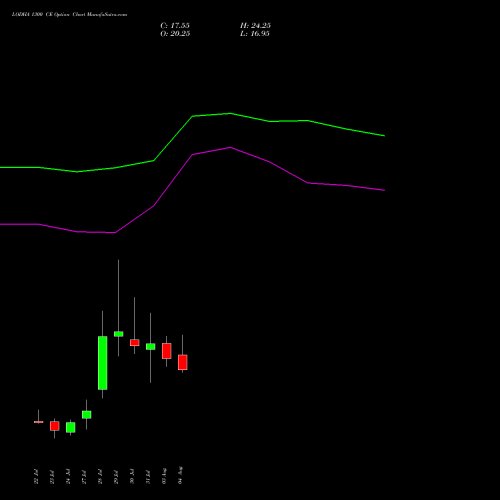500x500 pixels.
Task: Click the small green candle for 29 Jul
Action: pos(119,334)
